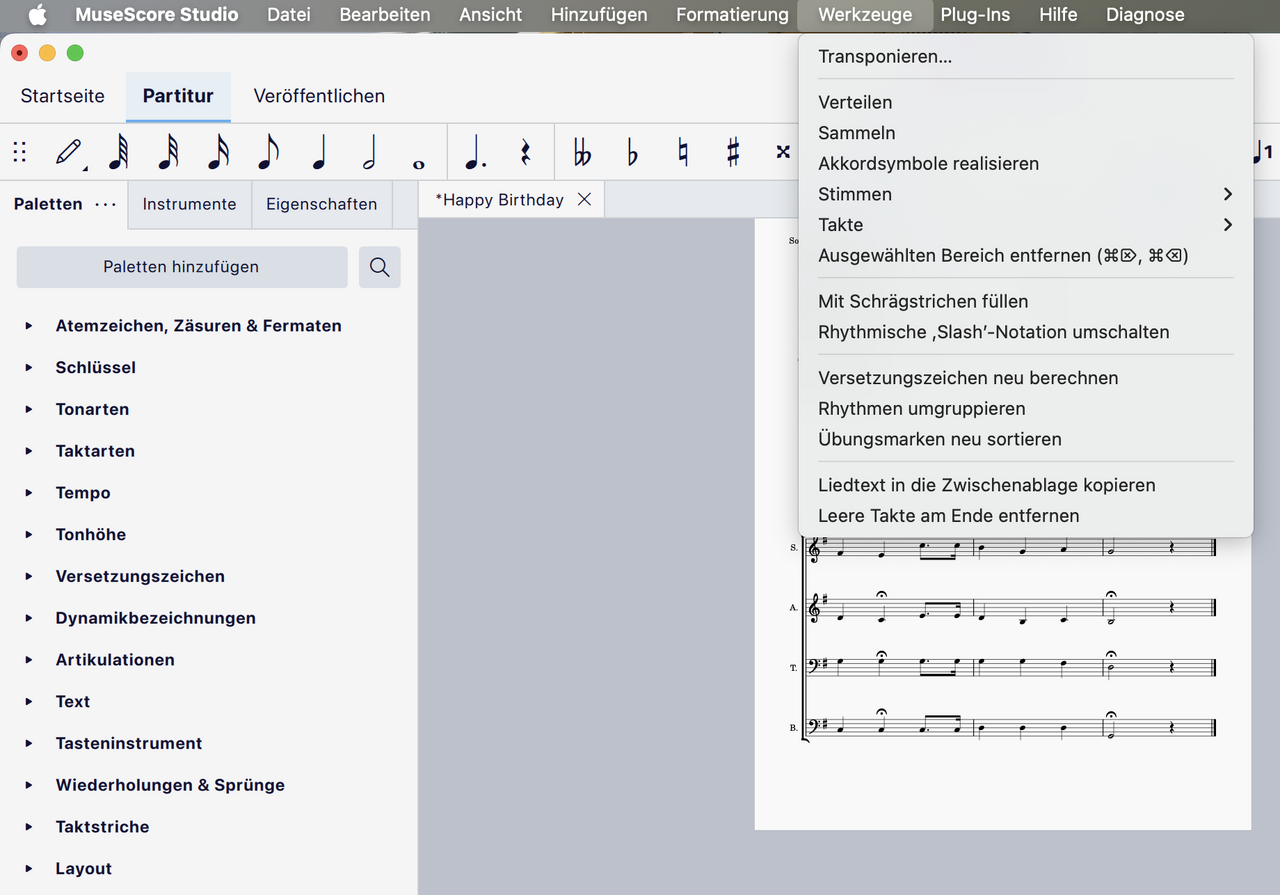This screenshot has height=895, width=1280.
Task: Select Mit Schrägstrichen füllen
Action: tap(1025, 301)
